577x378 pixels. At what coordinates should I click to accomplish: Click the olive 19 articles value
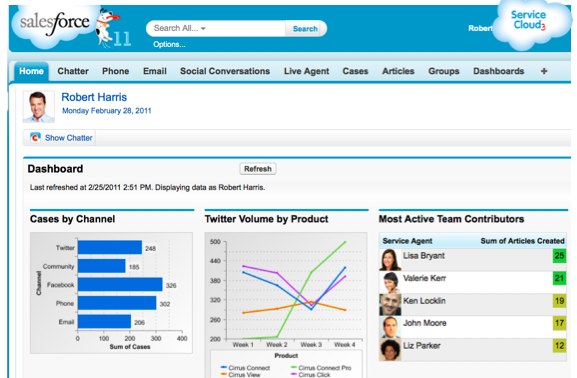[x=559, y=301]
